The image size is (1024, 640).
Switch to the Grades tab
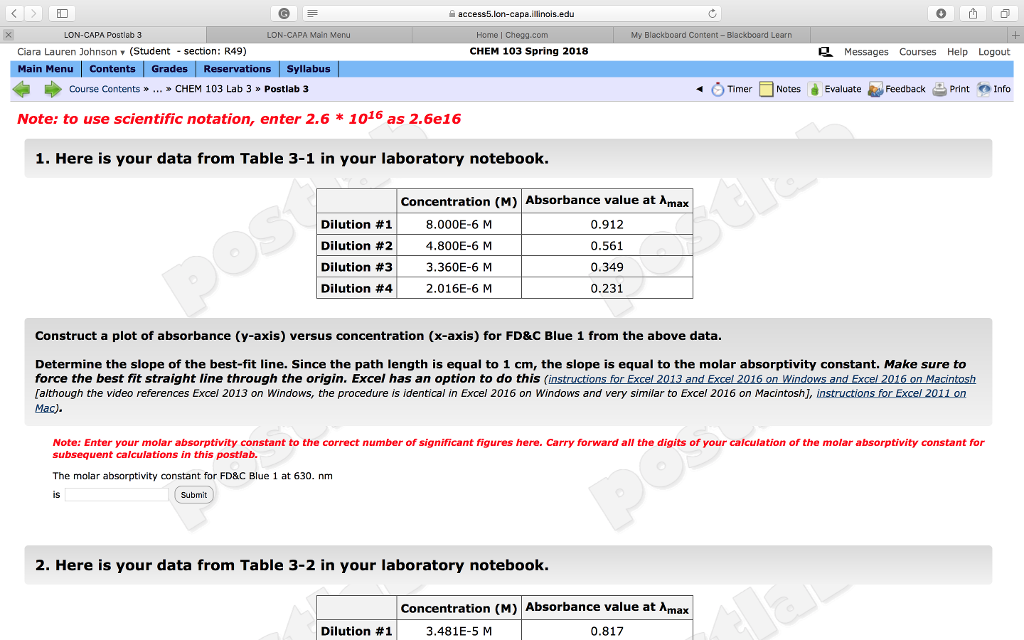(x=169, y=69)
